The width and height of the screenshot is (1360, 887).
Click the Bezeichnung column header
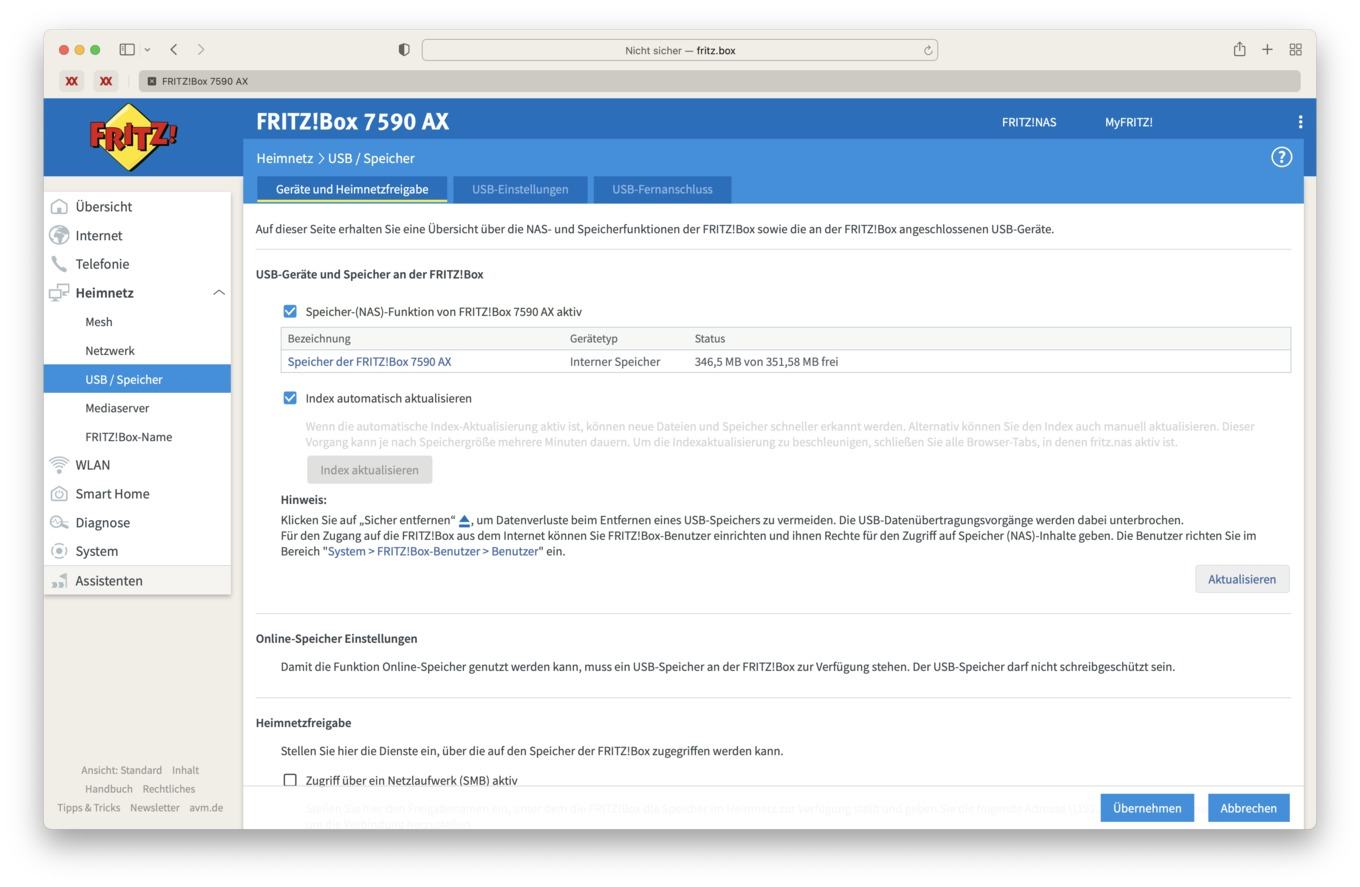click(x=319, y=339)
